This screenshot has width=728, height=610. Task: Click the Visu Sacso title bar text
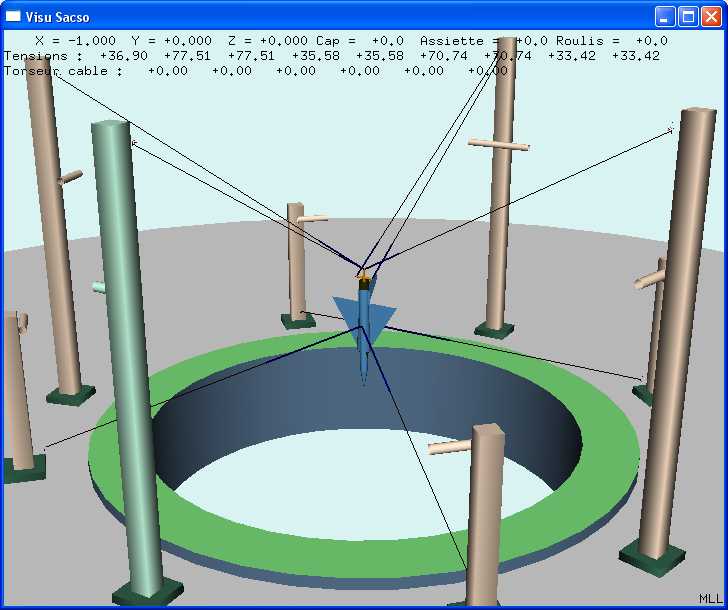click(58, 17)
